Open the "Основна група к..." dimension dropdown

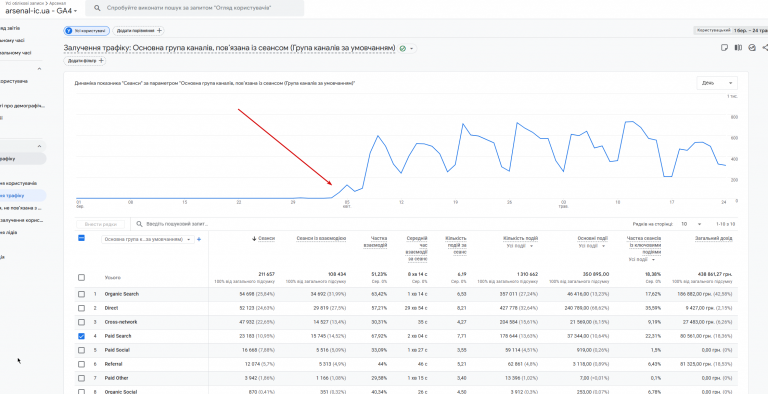148,240
